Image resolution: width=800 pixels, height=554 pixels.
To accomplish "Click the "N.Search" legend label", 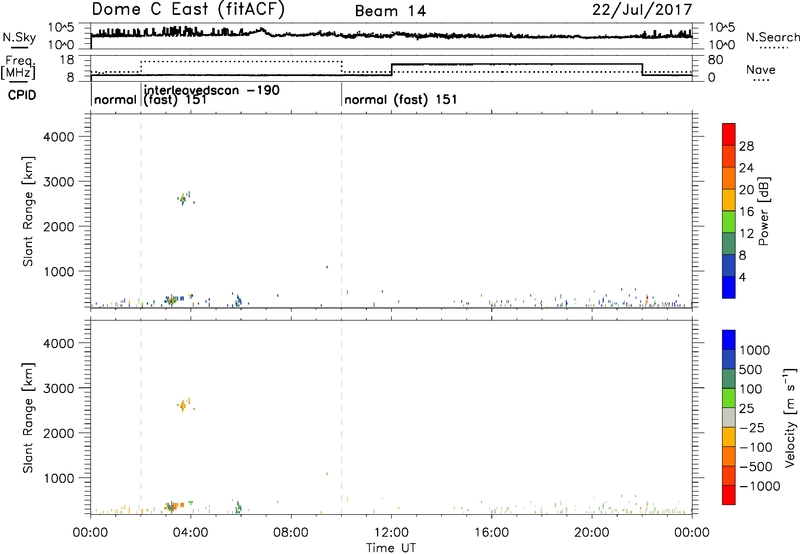I will pos(772,37).
